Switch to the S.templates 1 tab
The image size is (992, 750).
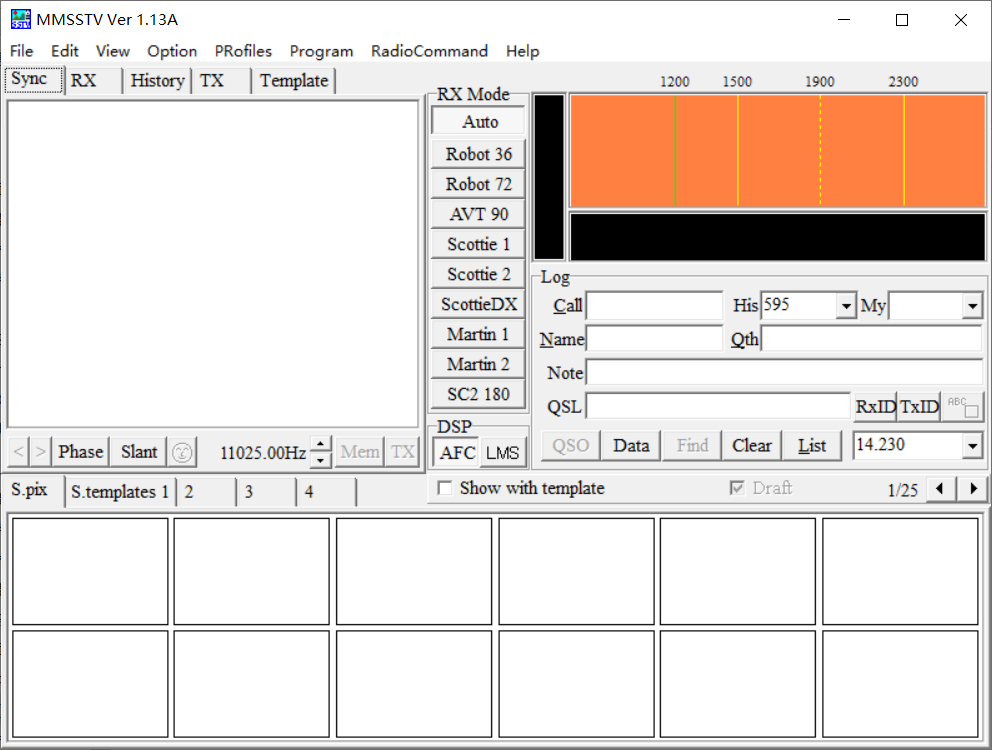[x=120, y=492]
